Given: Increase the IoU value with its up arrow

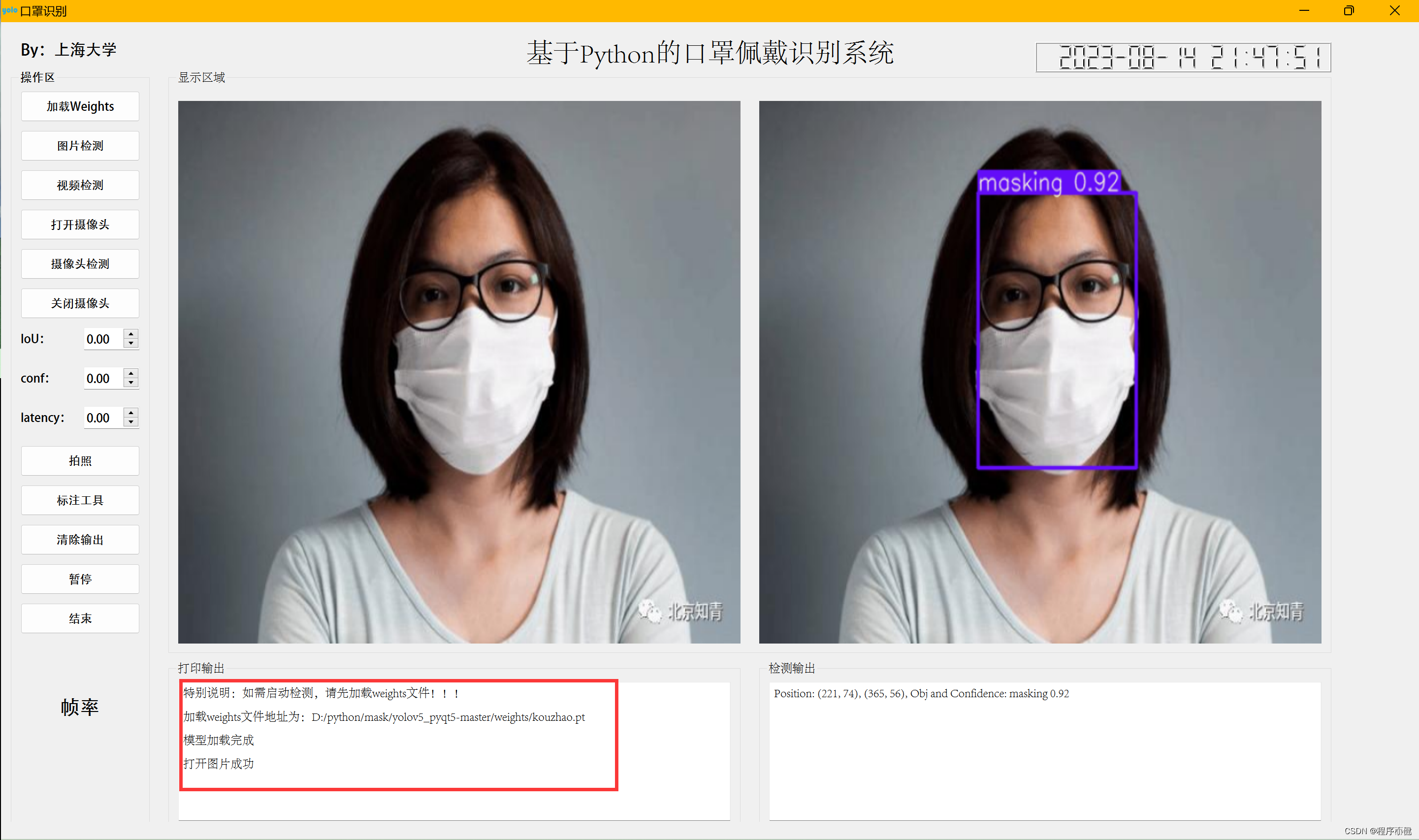Looking at the screenshot, I should point(131,334).
